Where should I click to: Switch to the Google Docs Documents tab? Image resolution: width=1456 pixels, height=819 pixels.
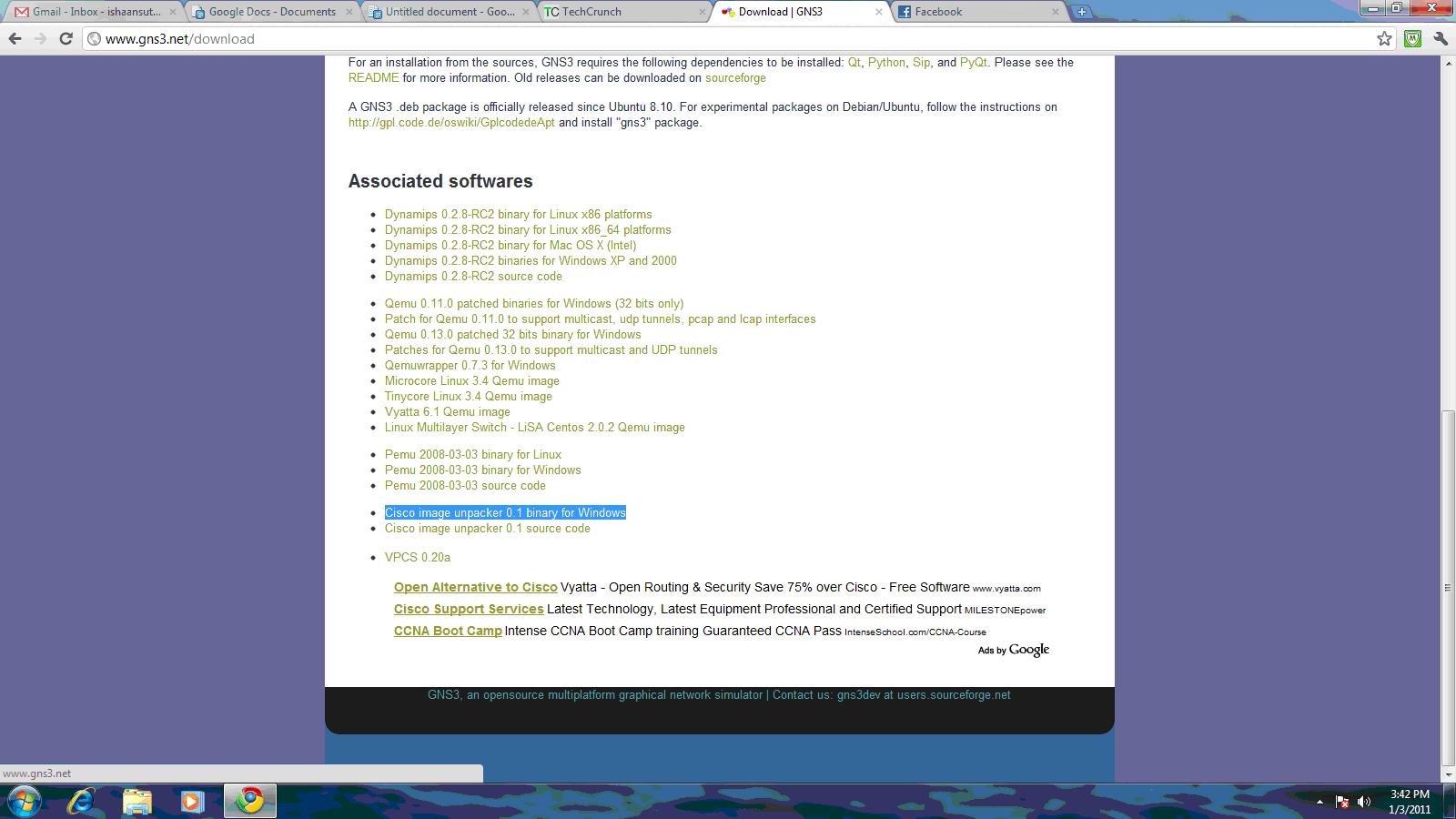coord(271,12)
